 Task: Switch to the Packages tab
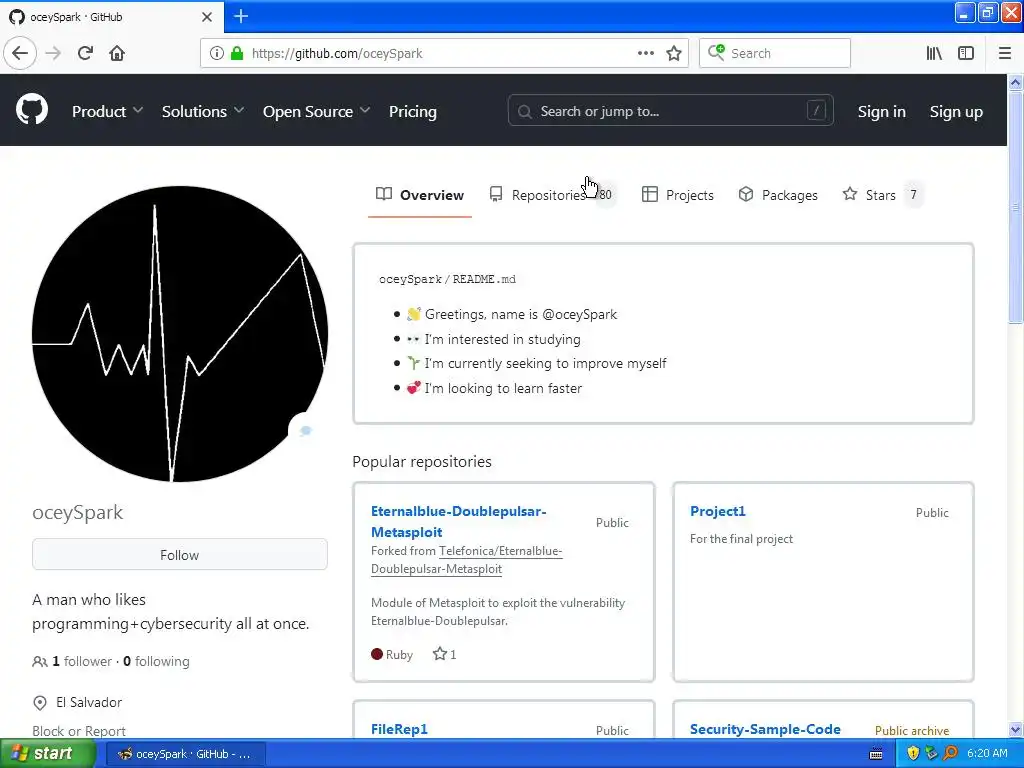[x=778, y=195]
